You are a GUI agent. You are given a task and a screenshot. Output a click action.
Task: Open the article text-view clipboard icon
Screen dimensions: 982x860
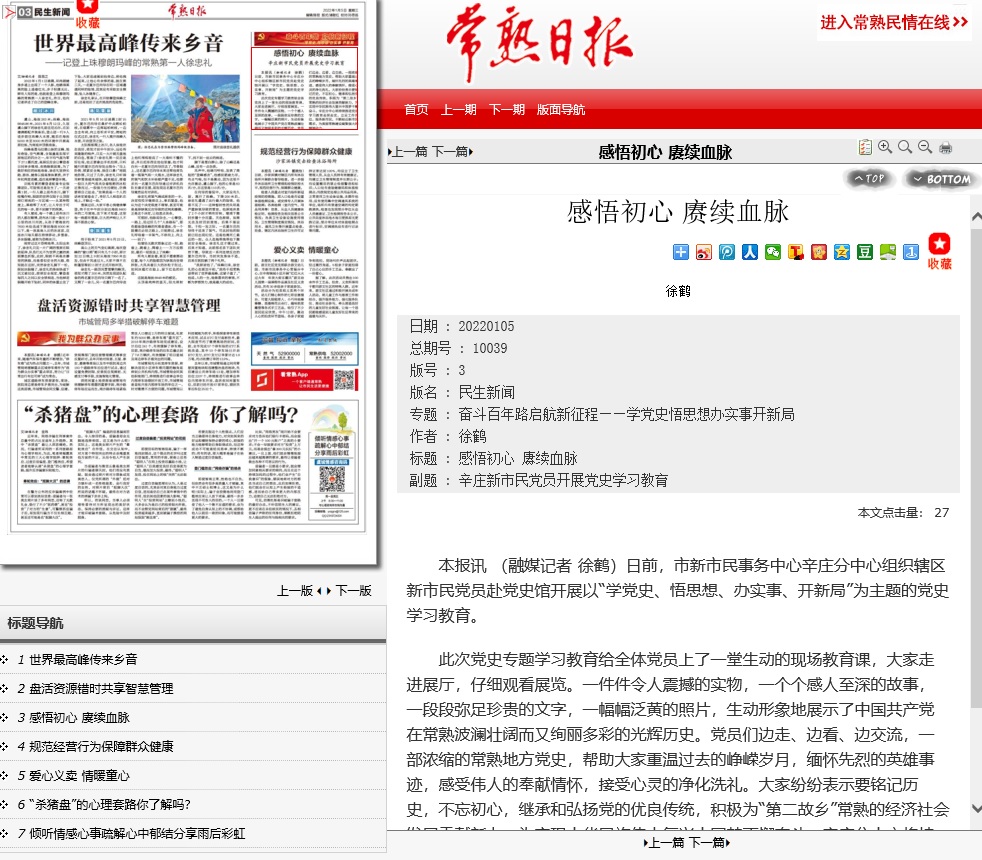(x=865, y=147)
